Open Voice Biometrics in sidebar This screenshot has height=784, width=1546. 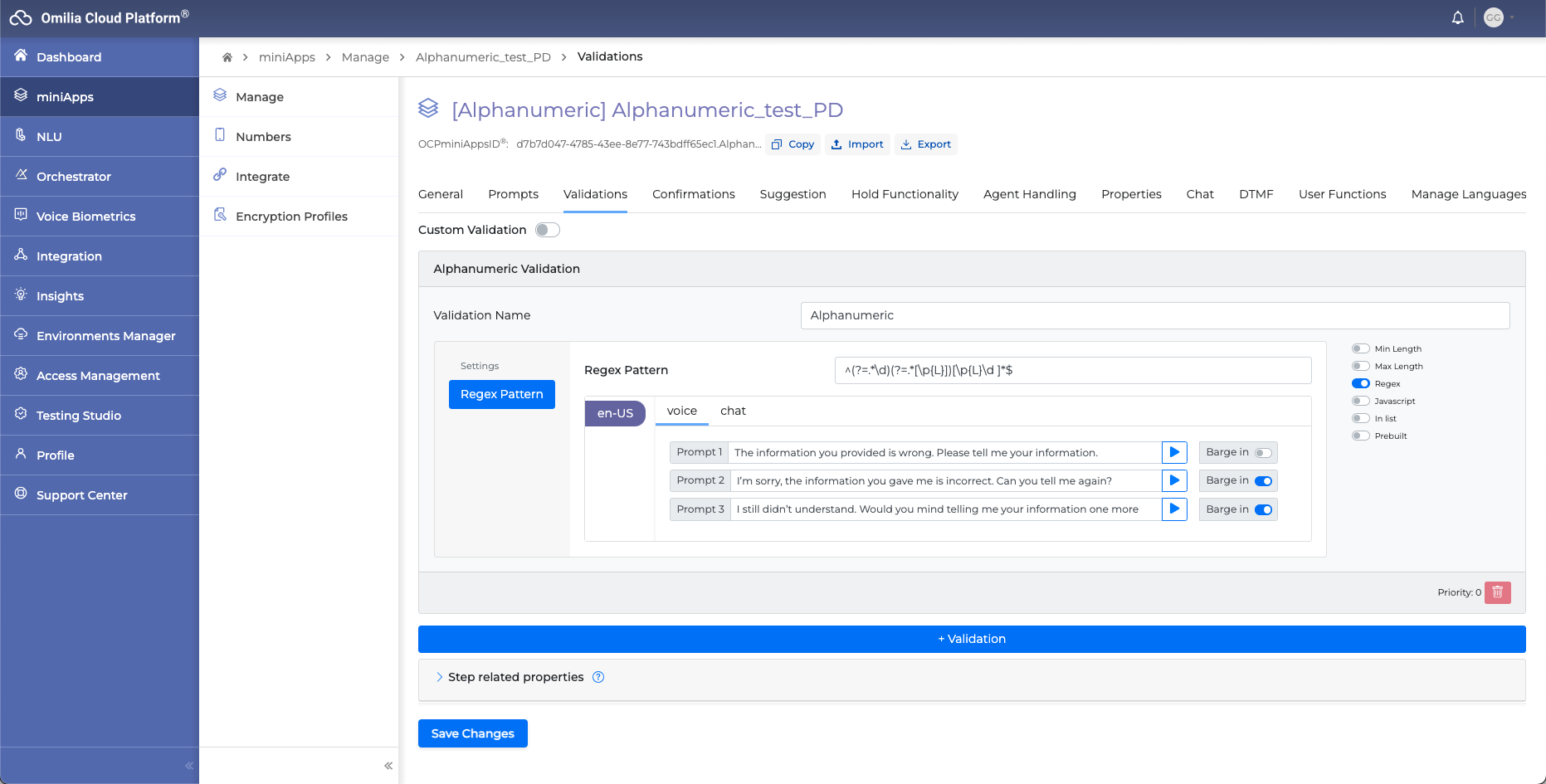click(85, 217)
